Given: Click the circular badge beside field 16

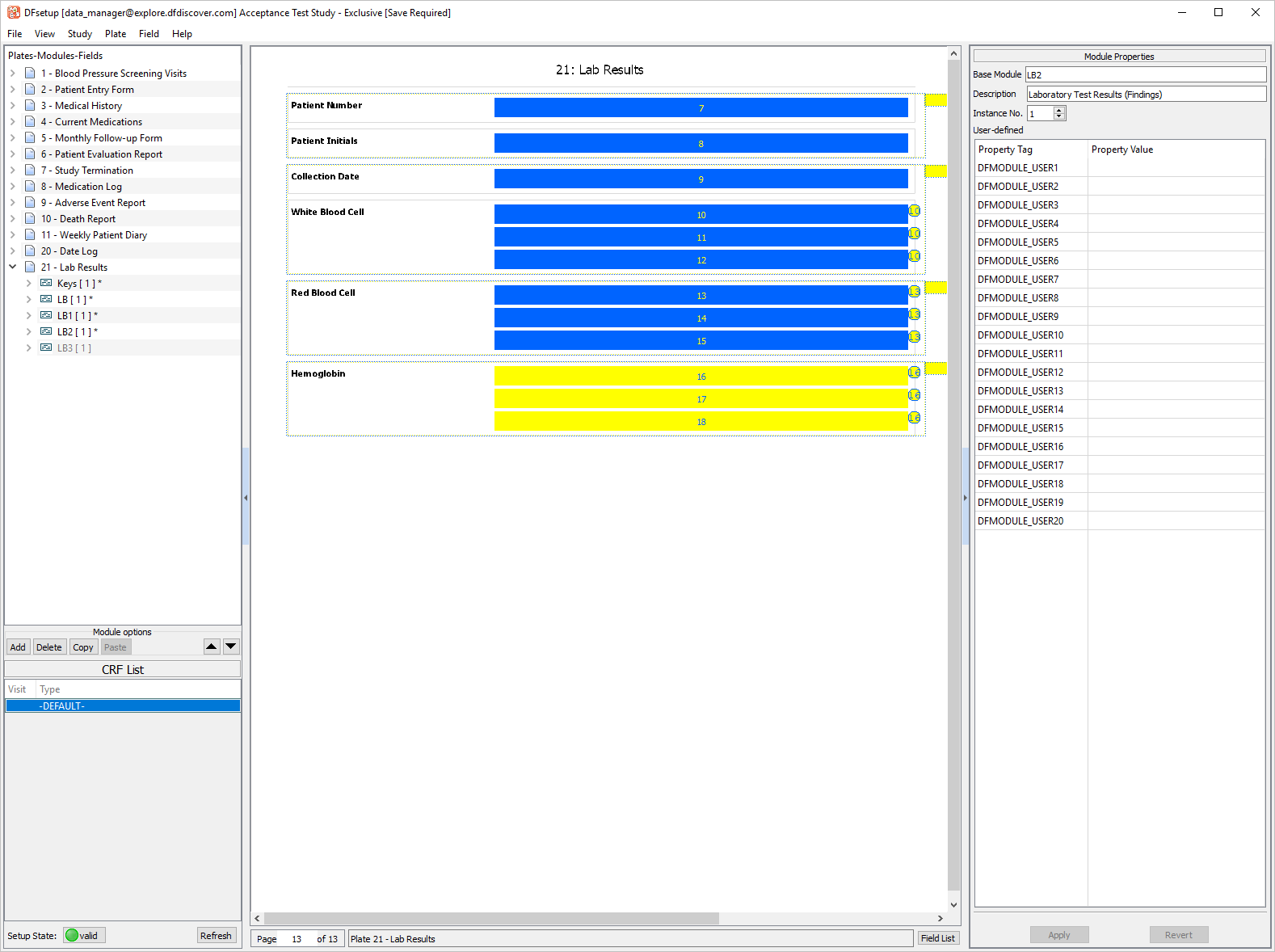Looking at the screenshot, I should pos(914,373).
